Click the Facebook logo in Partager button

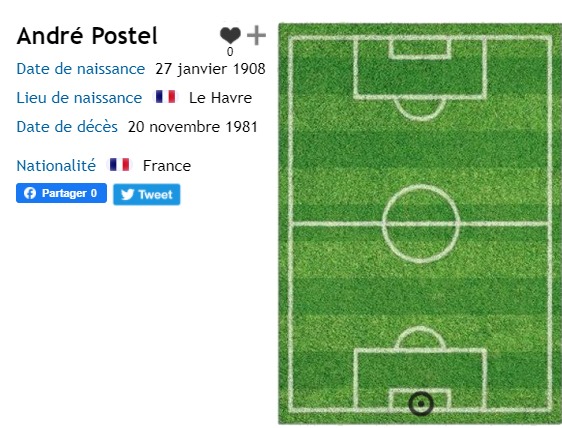point(30,193)
